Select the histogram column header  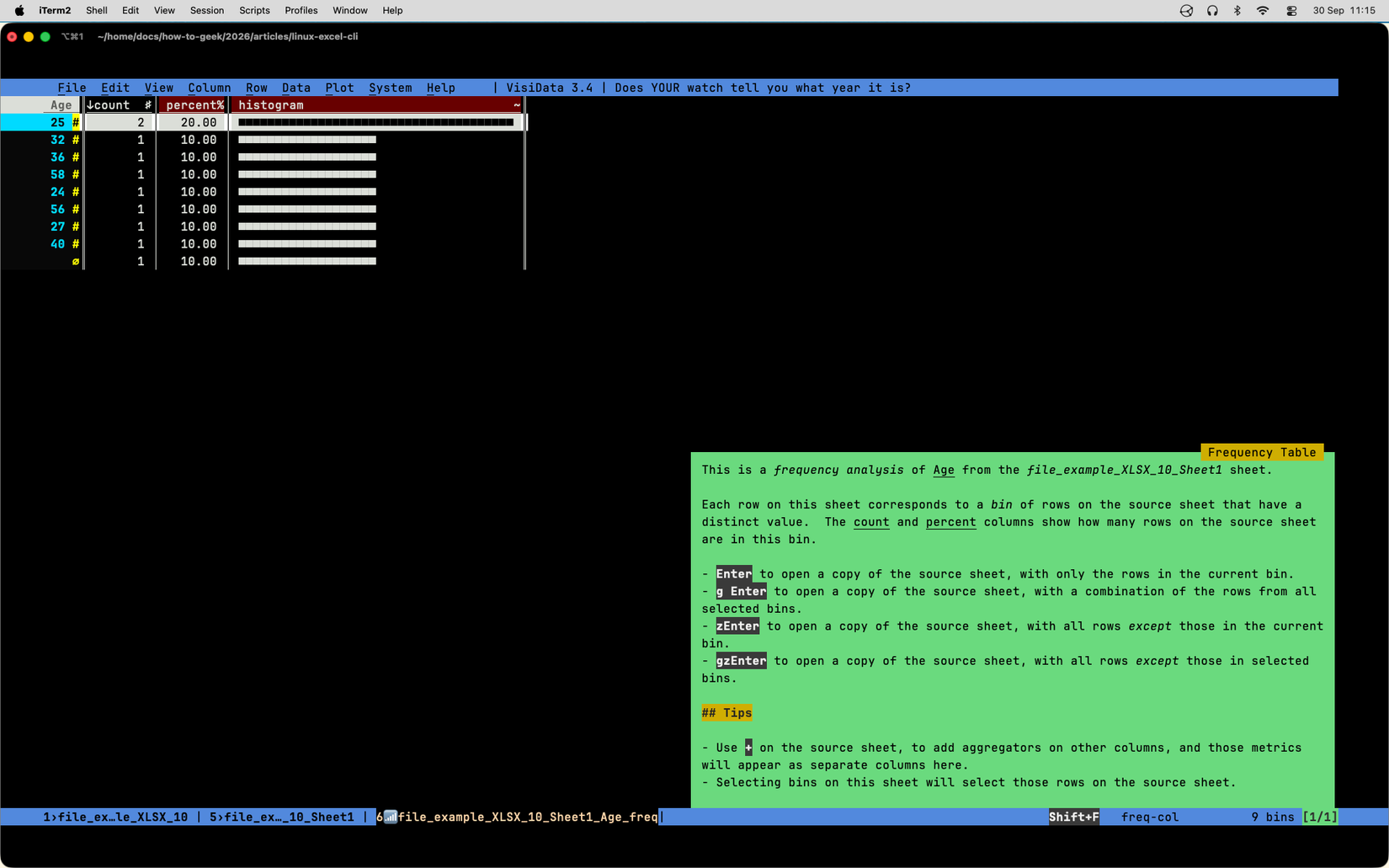(x=377, y=105)
